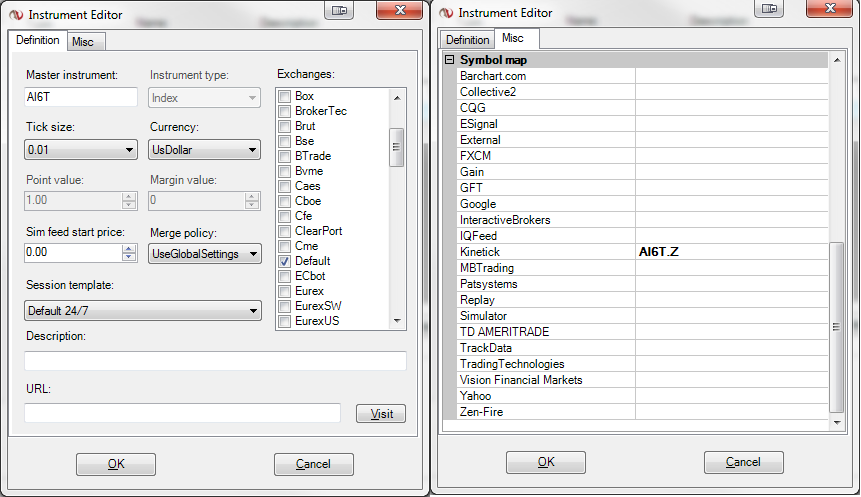Tick the ECbot exchange checkbox
The width and height of the screenshot is (861, 497).
[284, 276]
